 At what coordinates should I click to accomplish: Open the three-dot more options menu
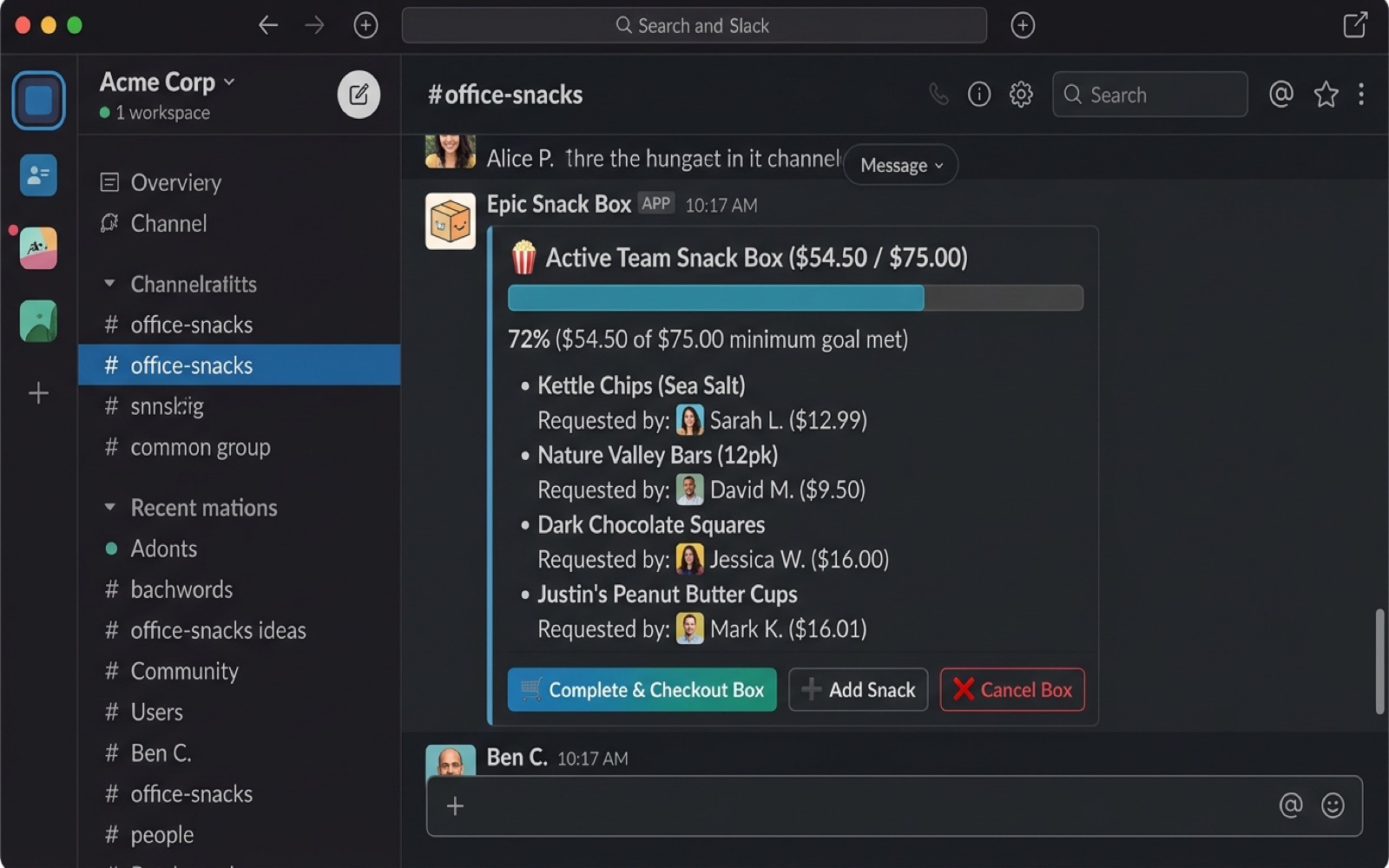tap(1361, 94)
